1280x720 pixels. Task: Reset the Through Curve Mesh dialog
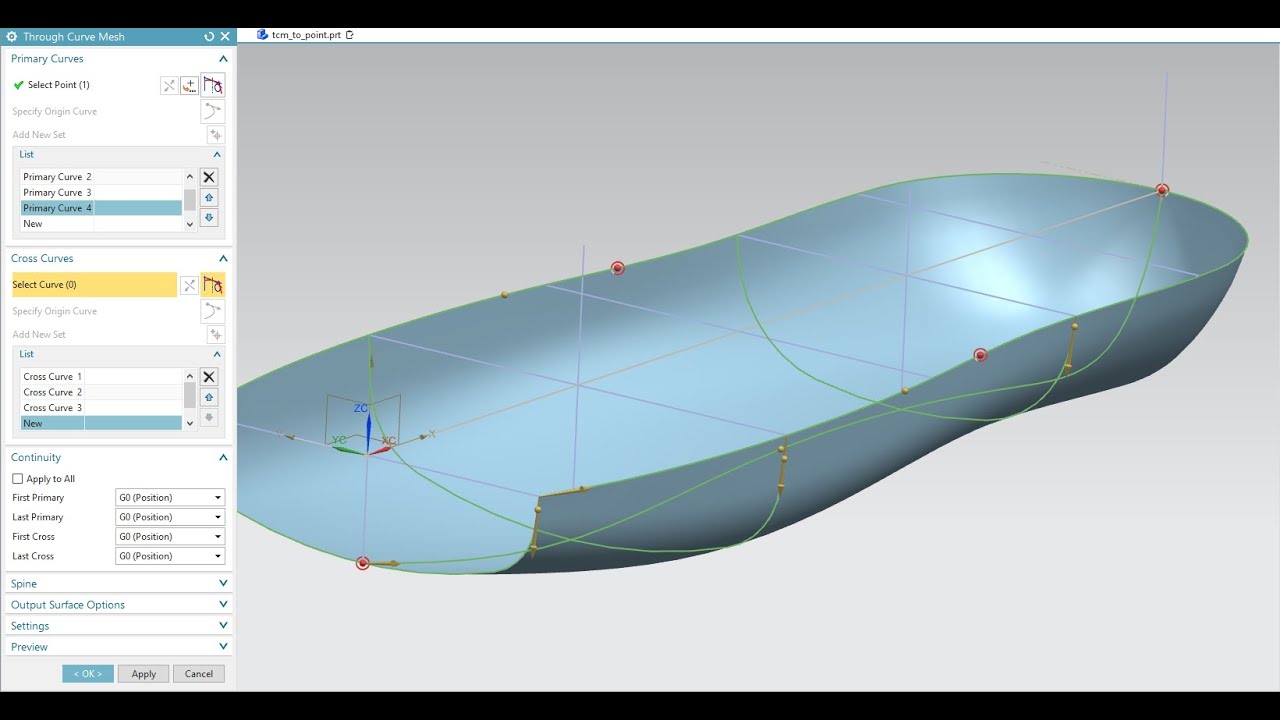(209, 36)
